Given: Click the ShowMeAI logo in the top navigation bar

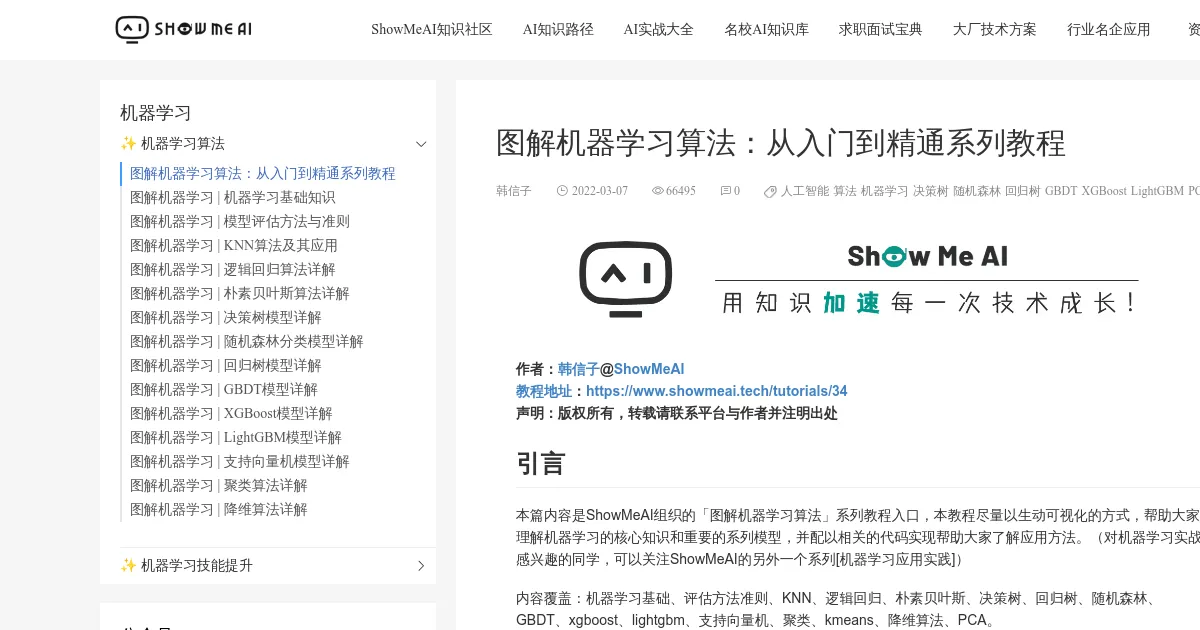Looking at the screenshot, I should click(x=183, y=29).
